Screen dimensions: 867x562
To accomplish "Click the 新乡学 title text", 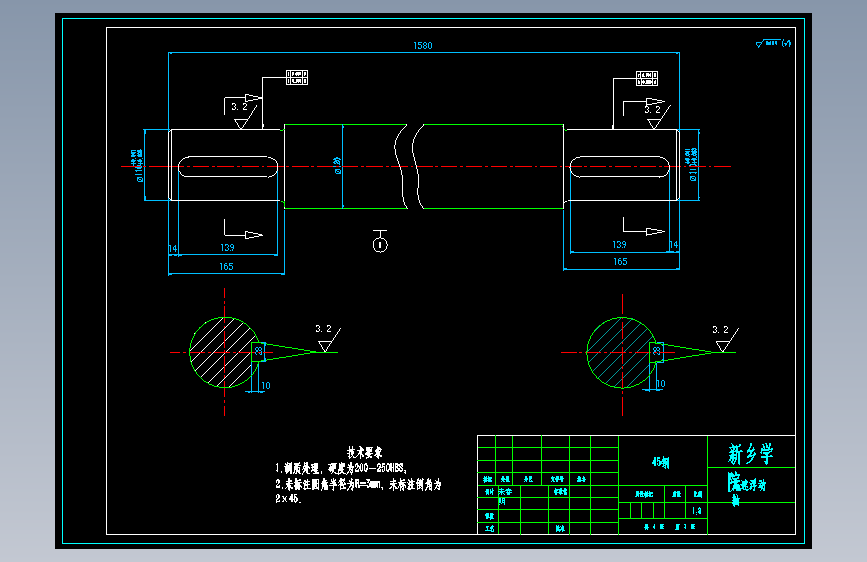I will [751, 454].
